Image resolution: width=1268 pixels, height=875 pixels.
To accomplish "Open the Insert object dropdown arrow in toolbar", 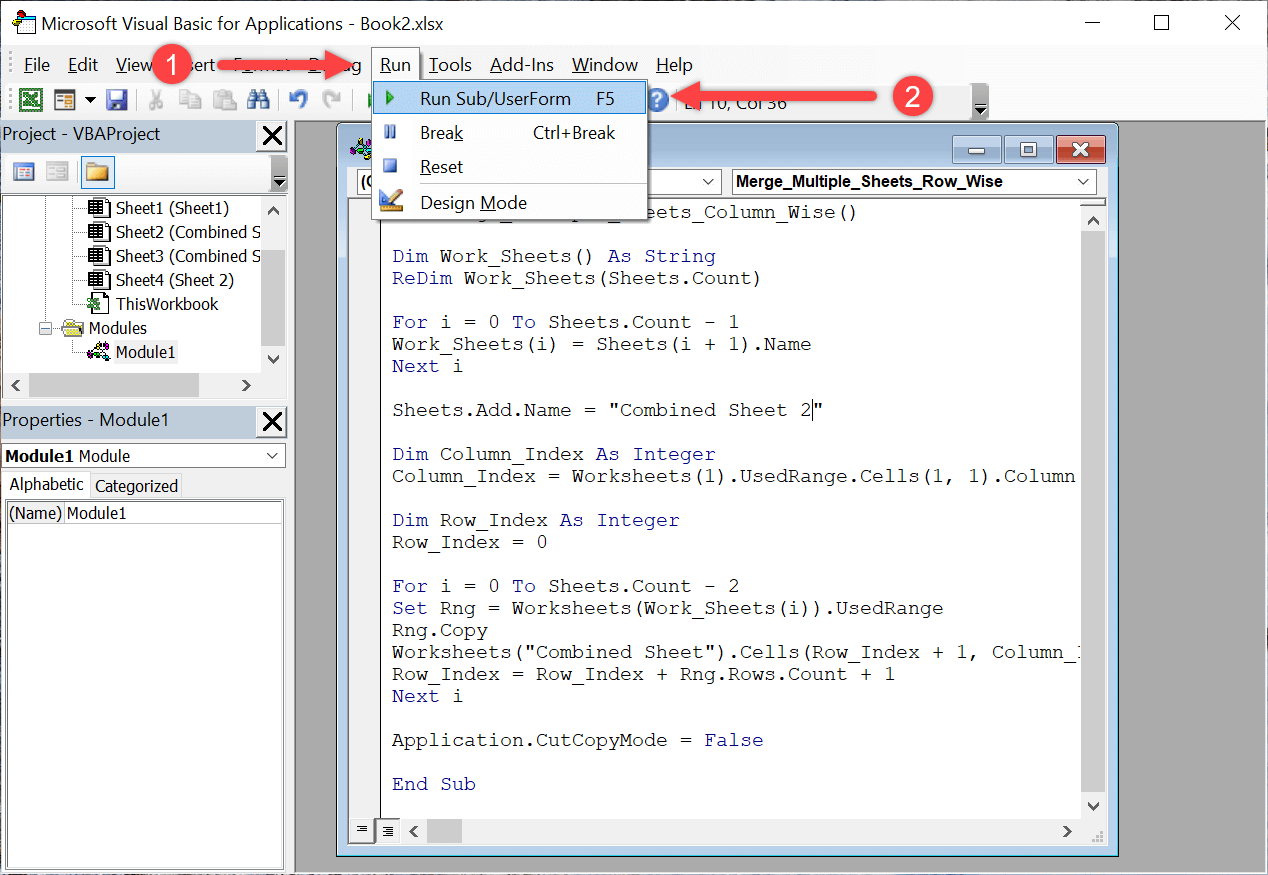I will pyautogui.click(x=90, y=99).
